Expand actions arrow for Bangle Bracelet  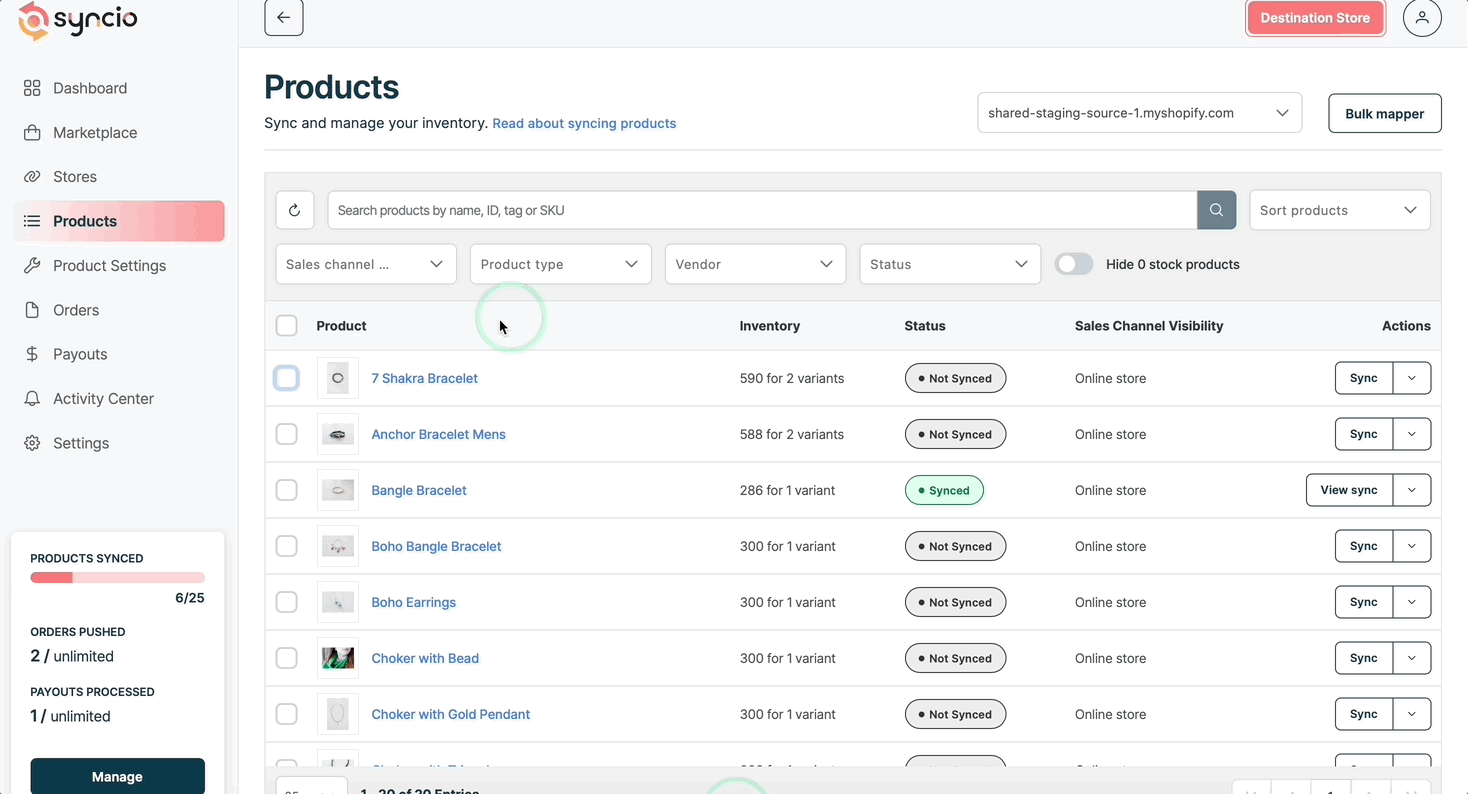coord(1412,490)
